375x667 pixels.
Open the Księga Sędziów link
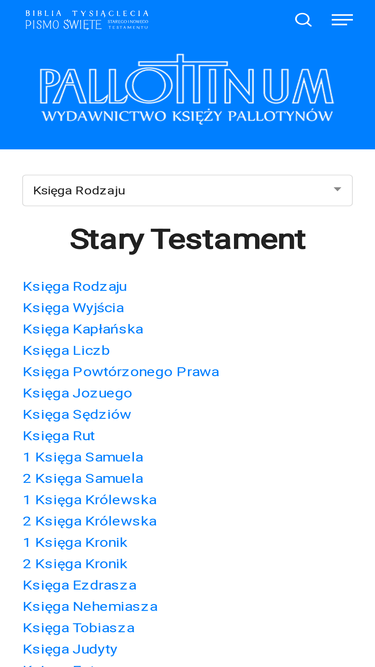pyautogui.click(x=77, y=414)
